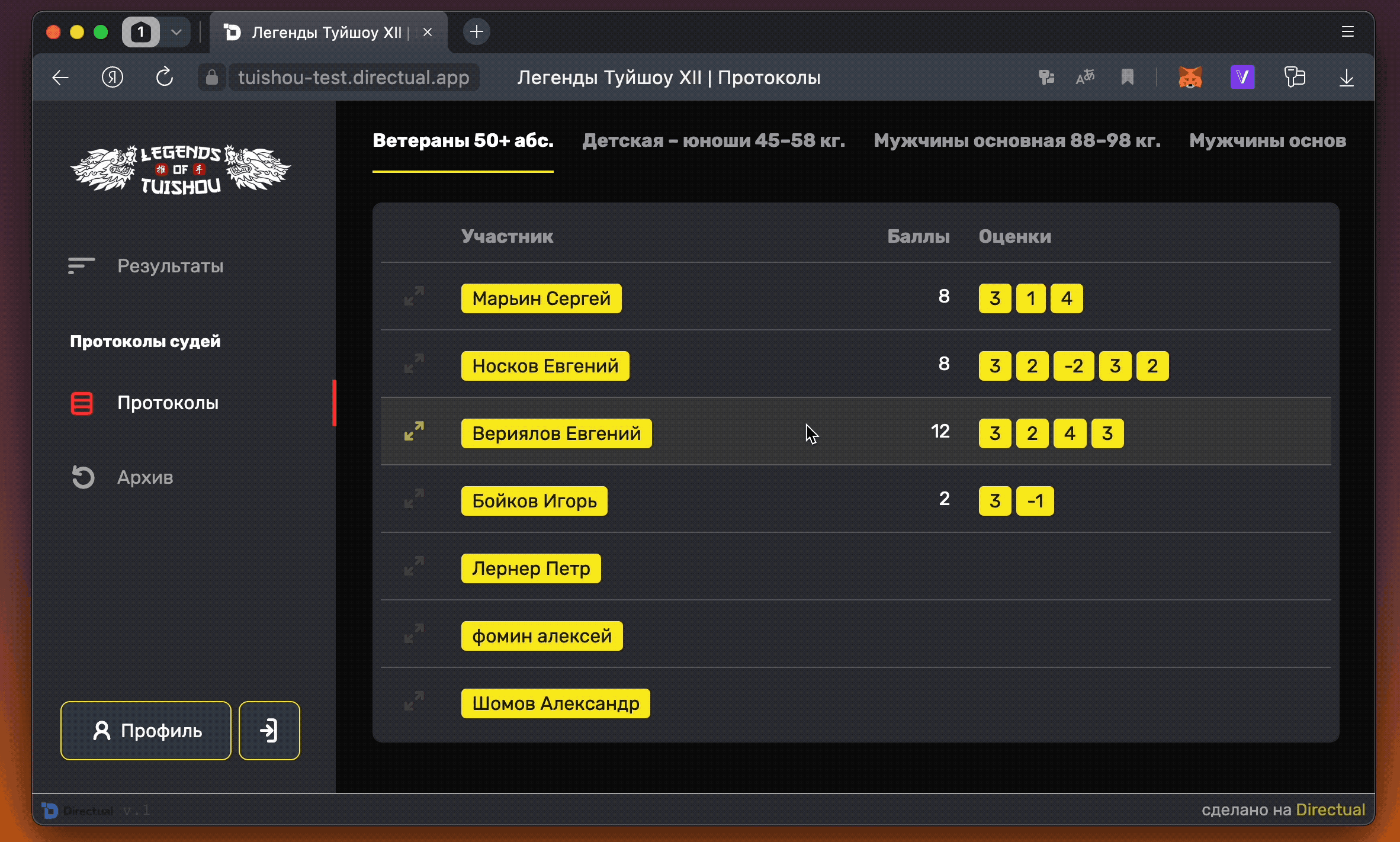Reload the page with refresh icon
Viewport: 1400px width, 842px height.
(x=165, y=78)
